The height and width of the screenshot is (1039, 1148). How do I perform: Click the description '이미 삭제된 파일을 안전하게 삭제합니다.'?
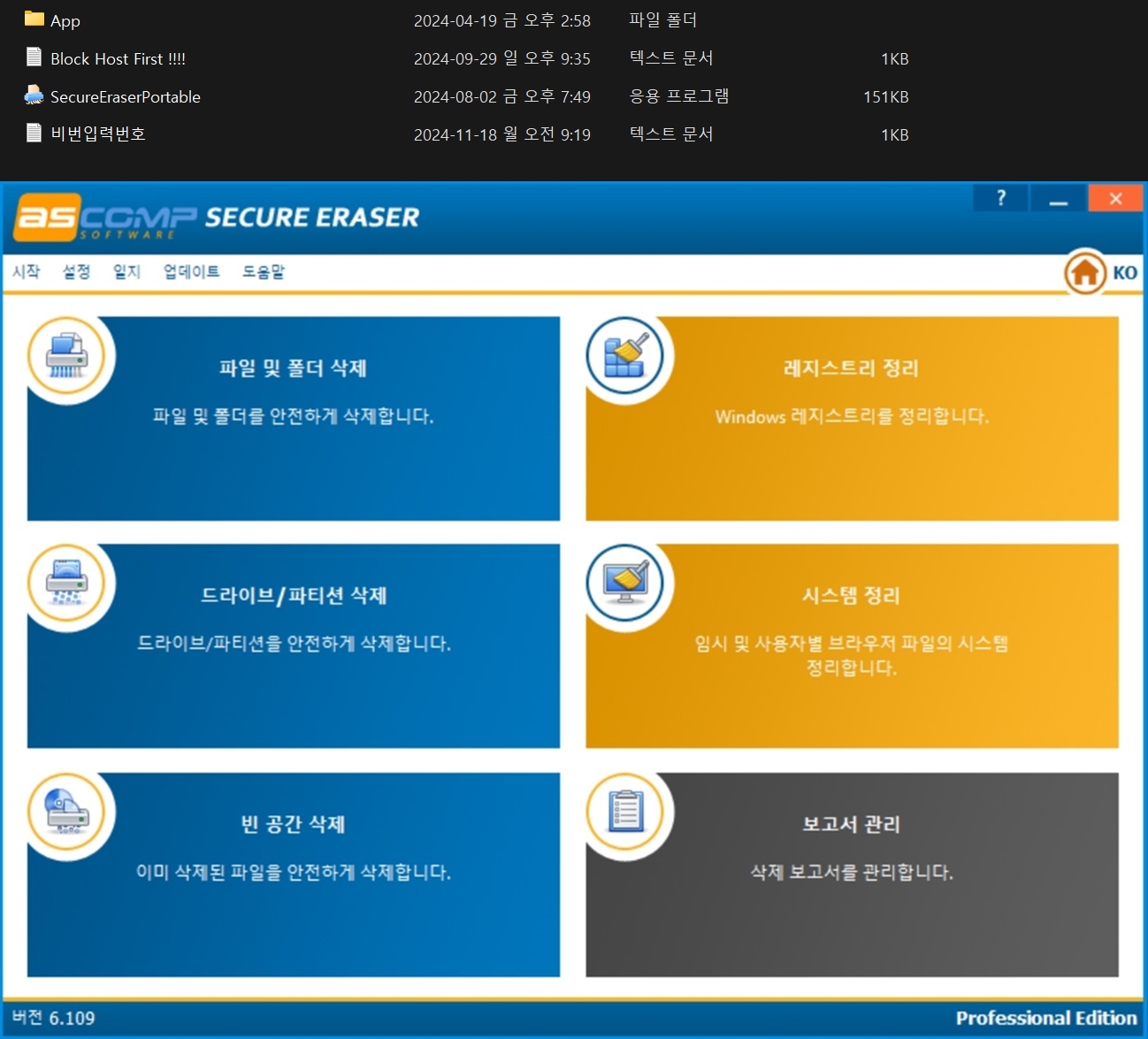(x=294, y=872)
